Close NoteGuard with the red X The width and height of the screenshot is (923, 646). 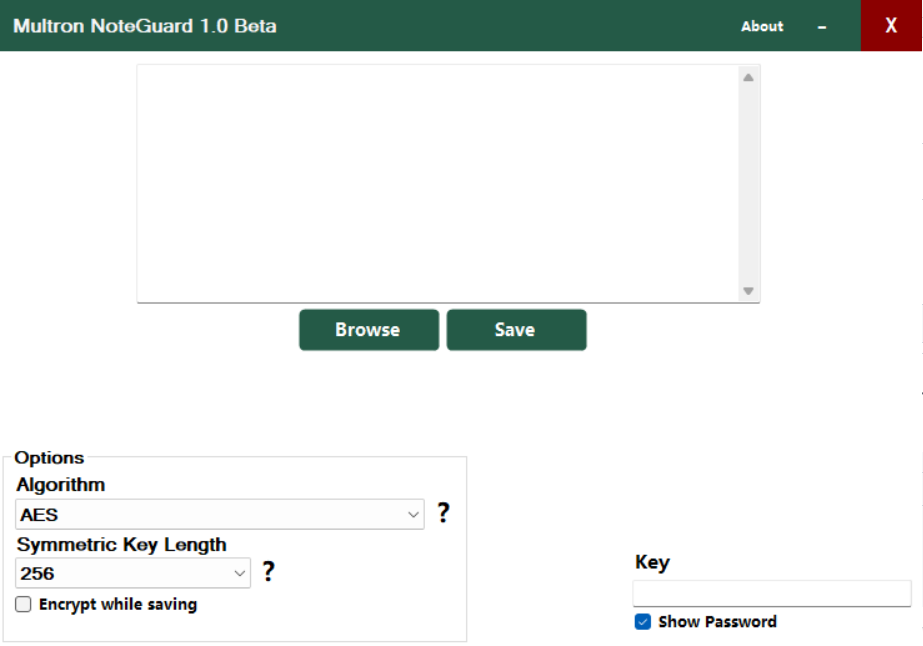[891, 26]
